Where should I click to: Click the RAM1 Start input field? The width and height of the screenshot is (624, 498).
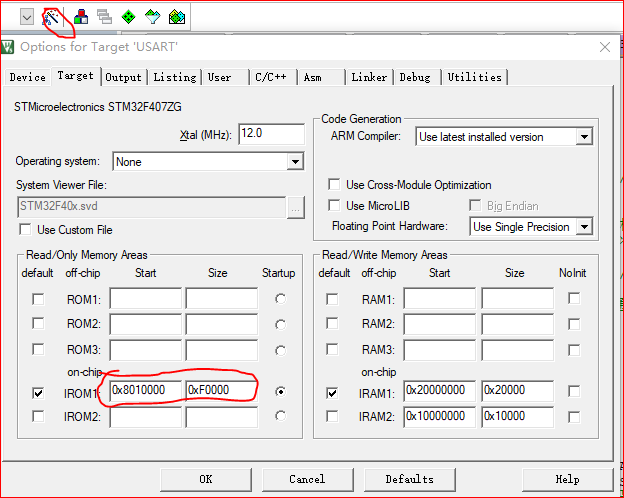(439, 298)
